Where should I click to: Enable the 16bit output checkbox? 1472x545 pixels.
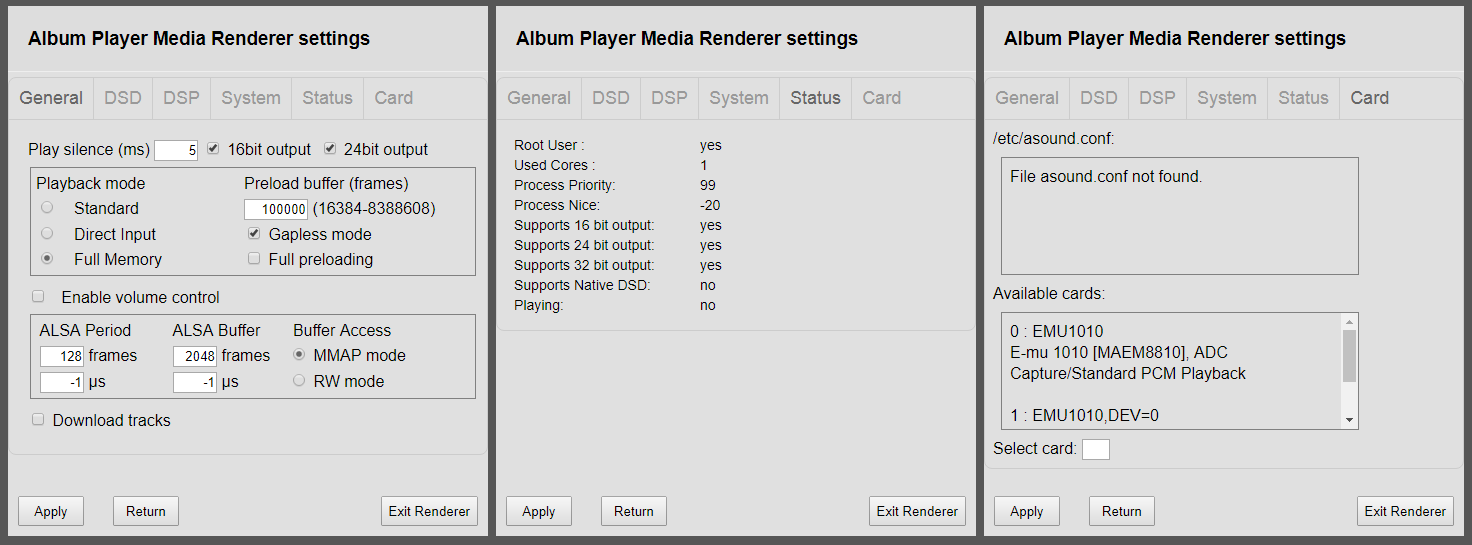pos(213,149)
